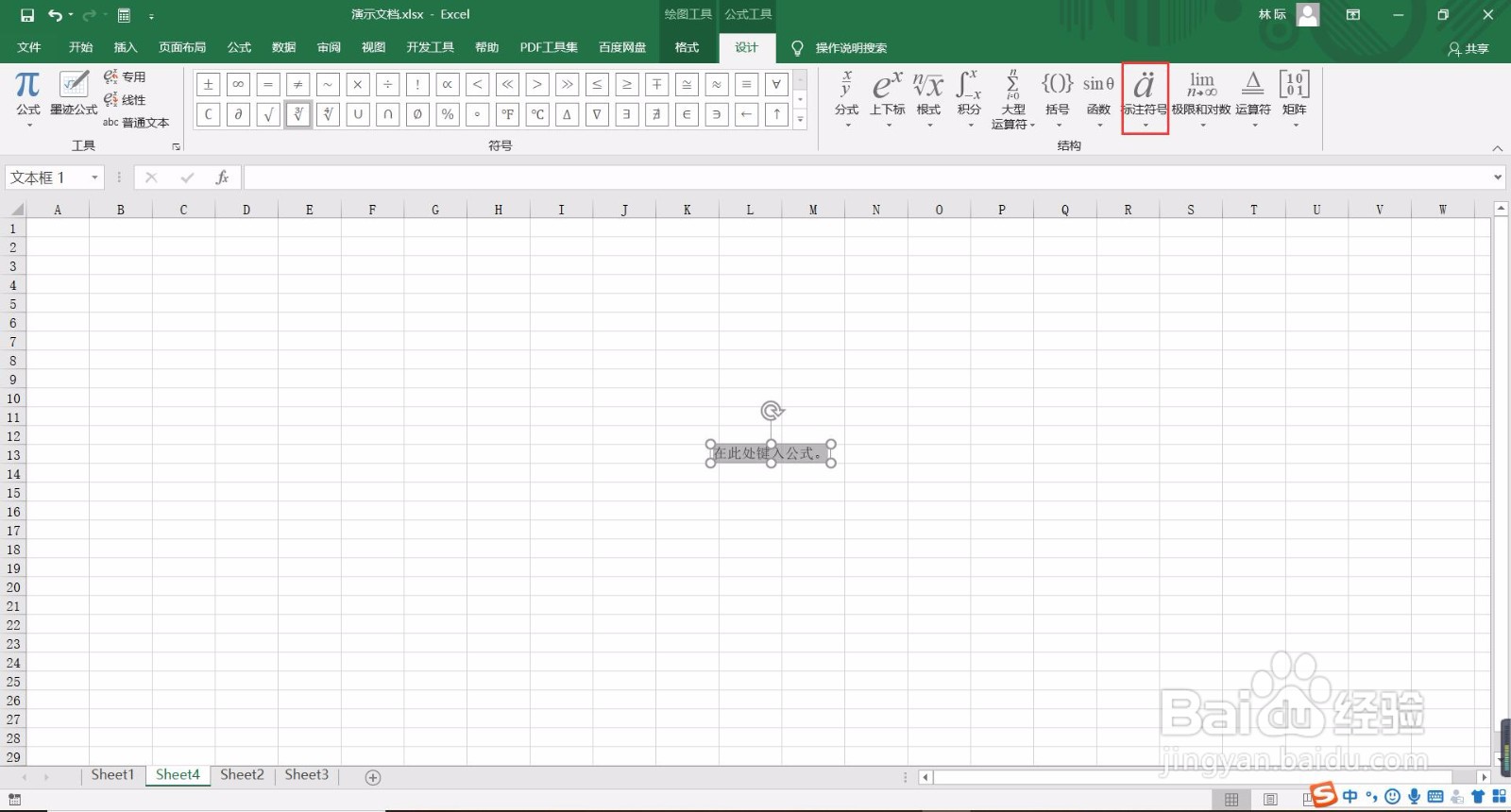Switch to the Insert (插入) tab
This screenshot has height=812, width=1511.
(126, 47)
